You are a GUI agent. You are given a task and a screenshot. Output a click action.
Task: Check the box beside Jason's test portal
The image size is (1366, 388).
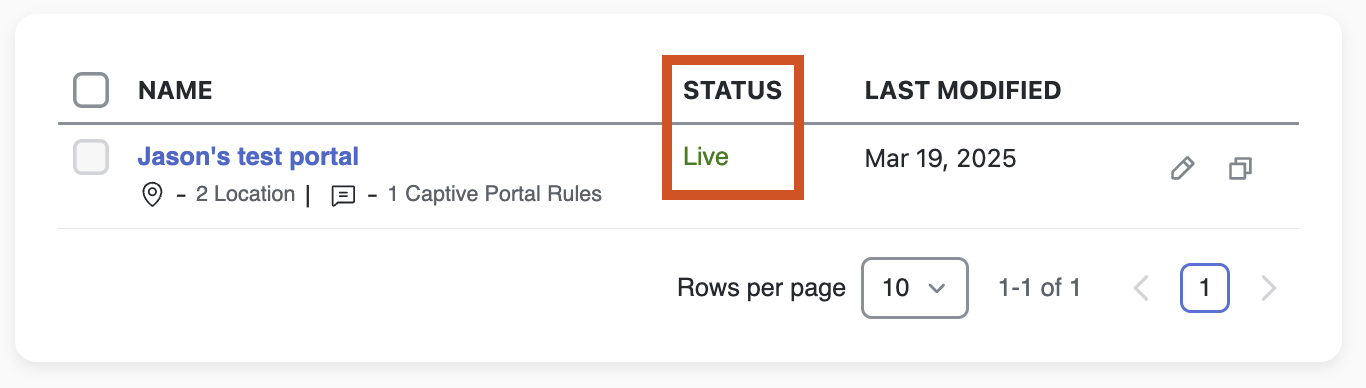coord(91,157)
